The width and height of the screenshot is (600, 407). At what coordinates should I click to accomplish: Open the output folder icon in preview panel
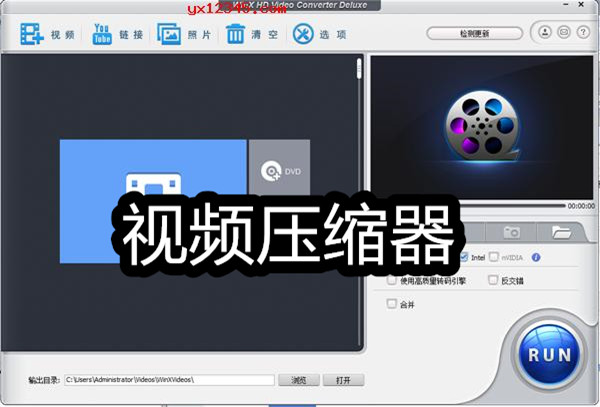[561, 232]
